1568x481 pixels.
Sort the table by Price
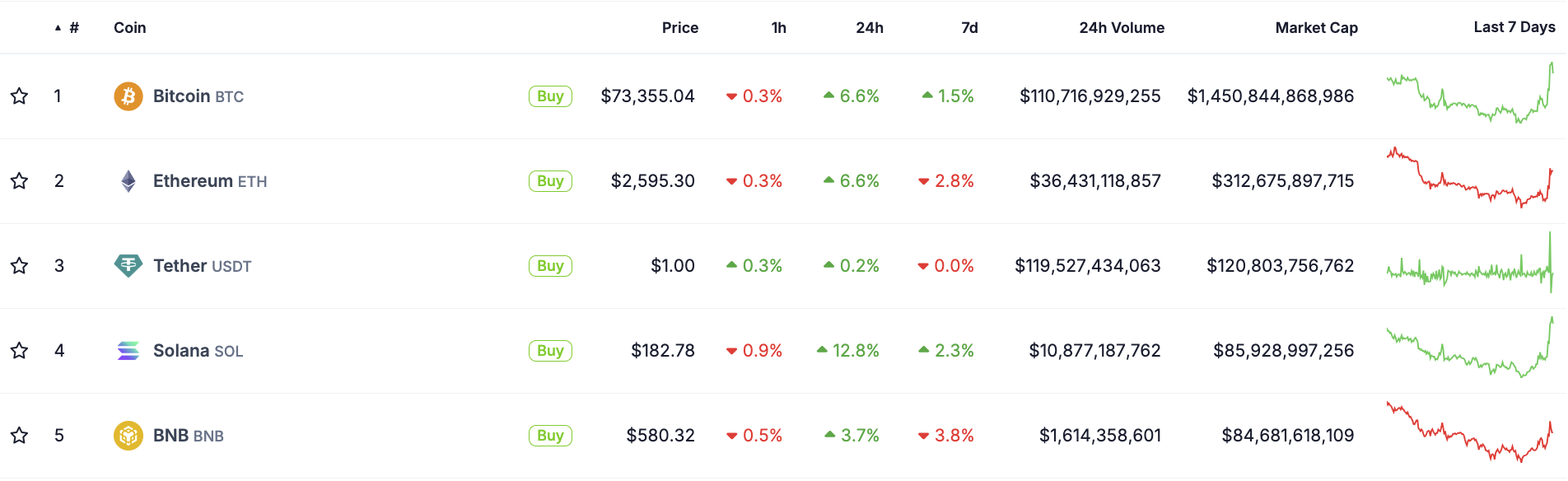pos(679,27)
